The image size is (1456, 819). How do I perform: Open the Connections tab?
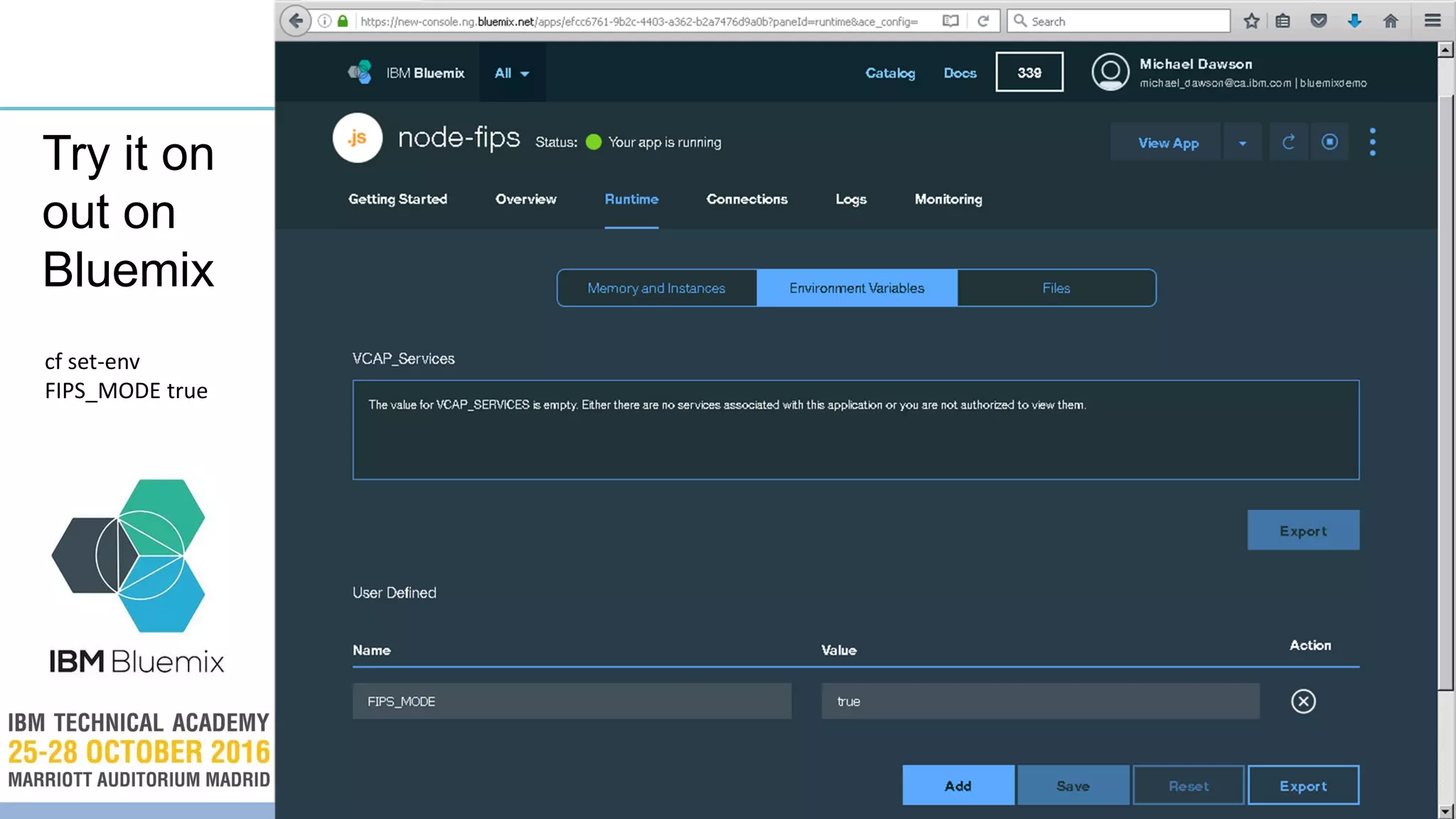[x=746, y=200]
